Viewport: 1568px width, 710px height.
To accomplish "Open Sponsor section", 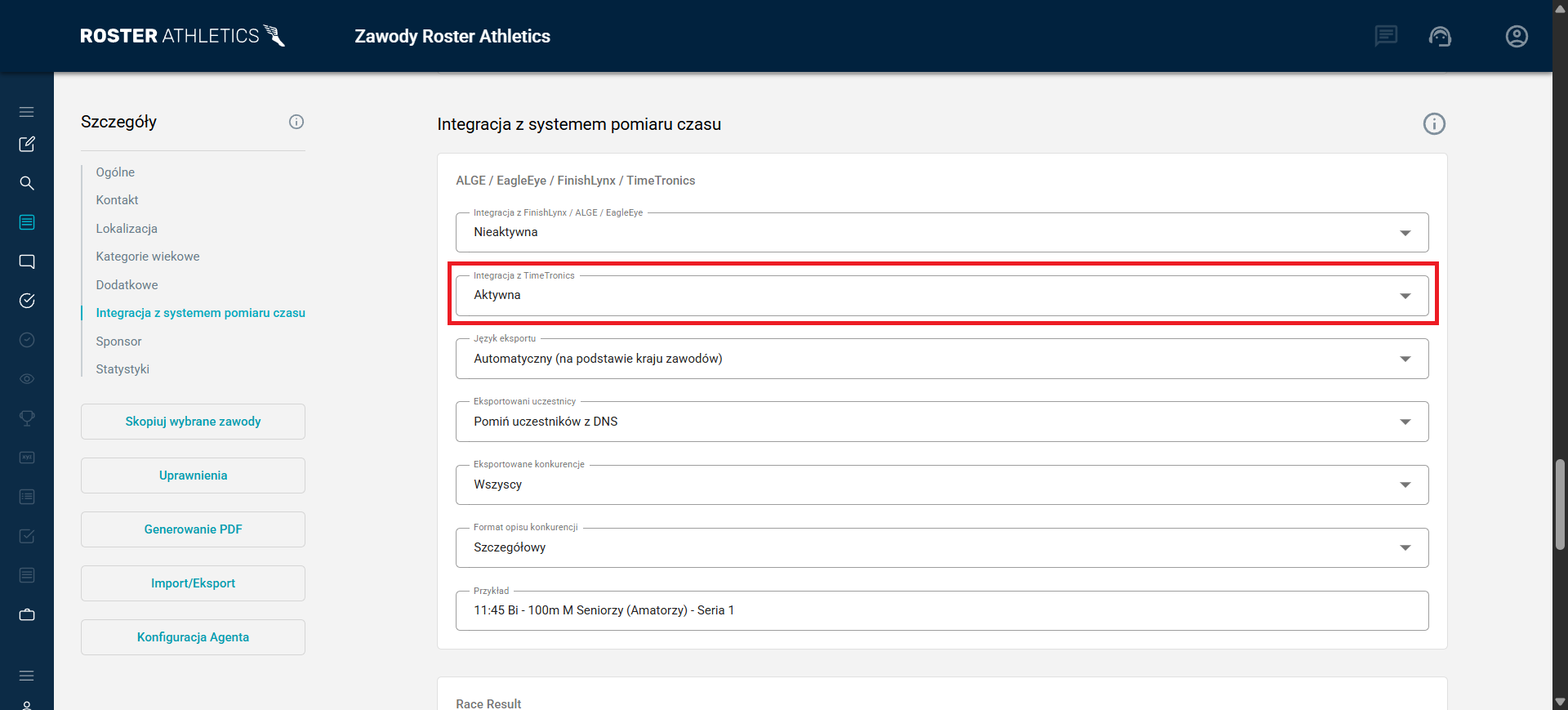I will pos(118,342).
